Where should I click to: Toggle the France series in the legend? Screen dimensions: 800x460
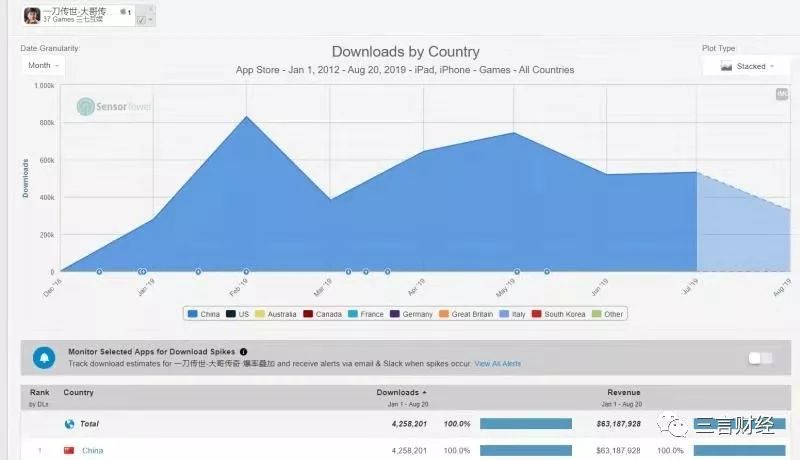(x=366, y=314)
